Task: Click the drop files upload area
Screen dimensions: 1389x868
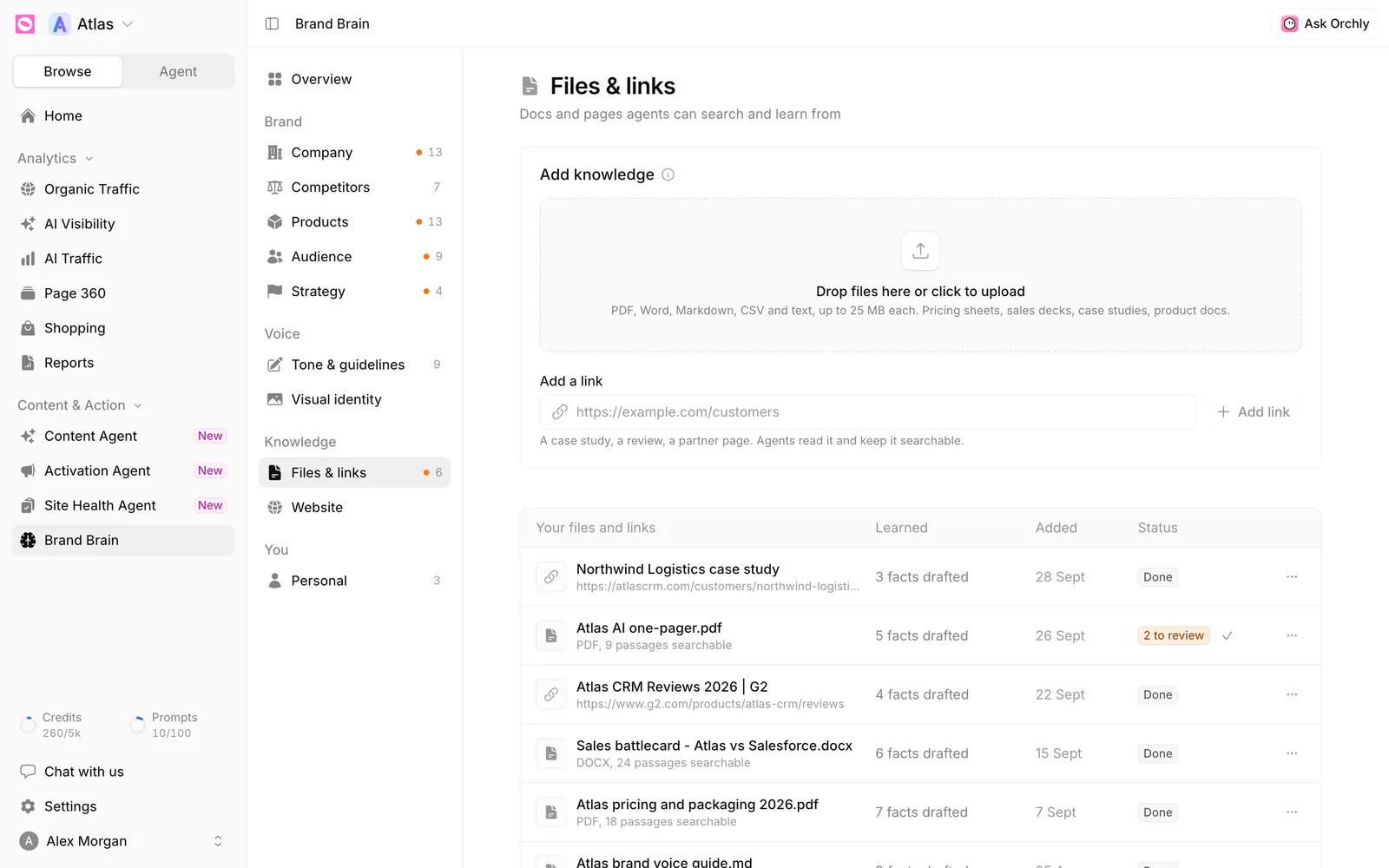Action: [x=920, y=275]
